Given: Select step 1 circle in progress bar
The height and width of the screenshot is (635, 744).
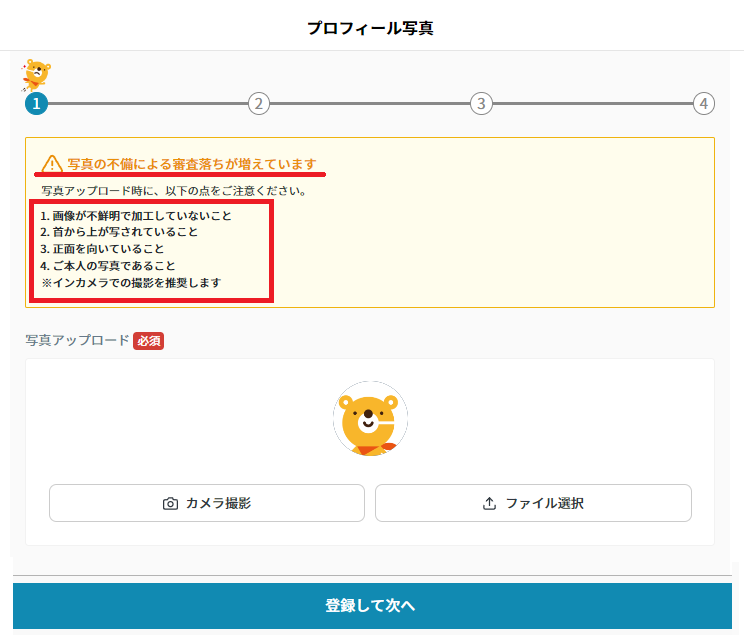Looking at the screenshot, I should (37, 103).
